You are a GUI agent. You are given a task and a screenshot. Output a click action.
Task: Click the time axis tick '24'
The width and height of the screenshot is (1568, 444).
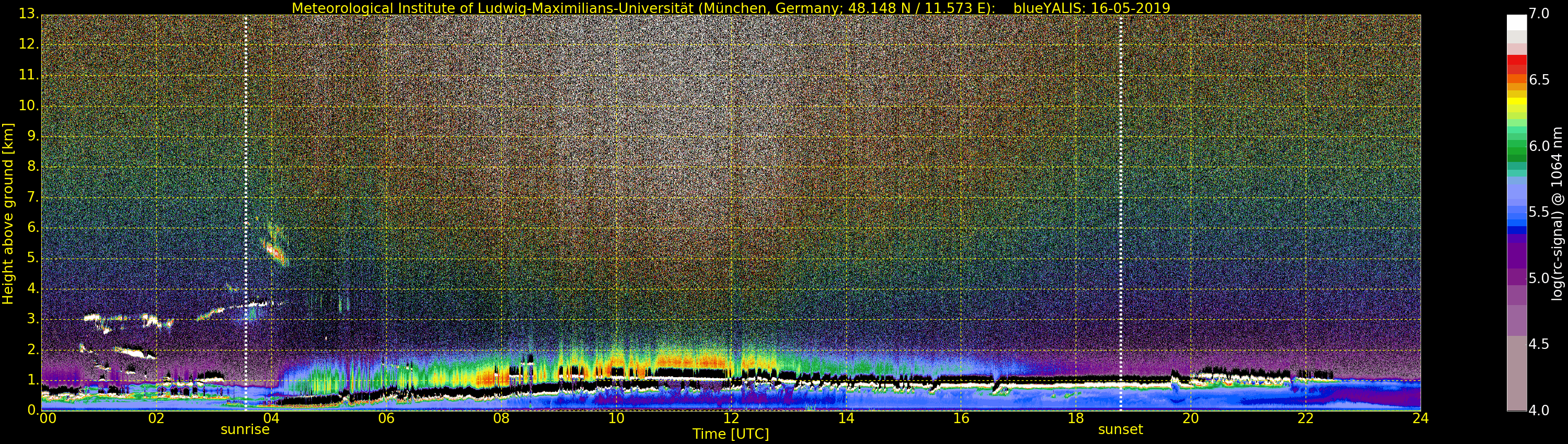coord(1421,418)
